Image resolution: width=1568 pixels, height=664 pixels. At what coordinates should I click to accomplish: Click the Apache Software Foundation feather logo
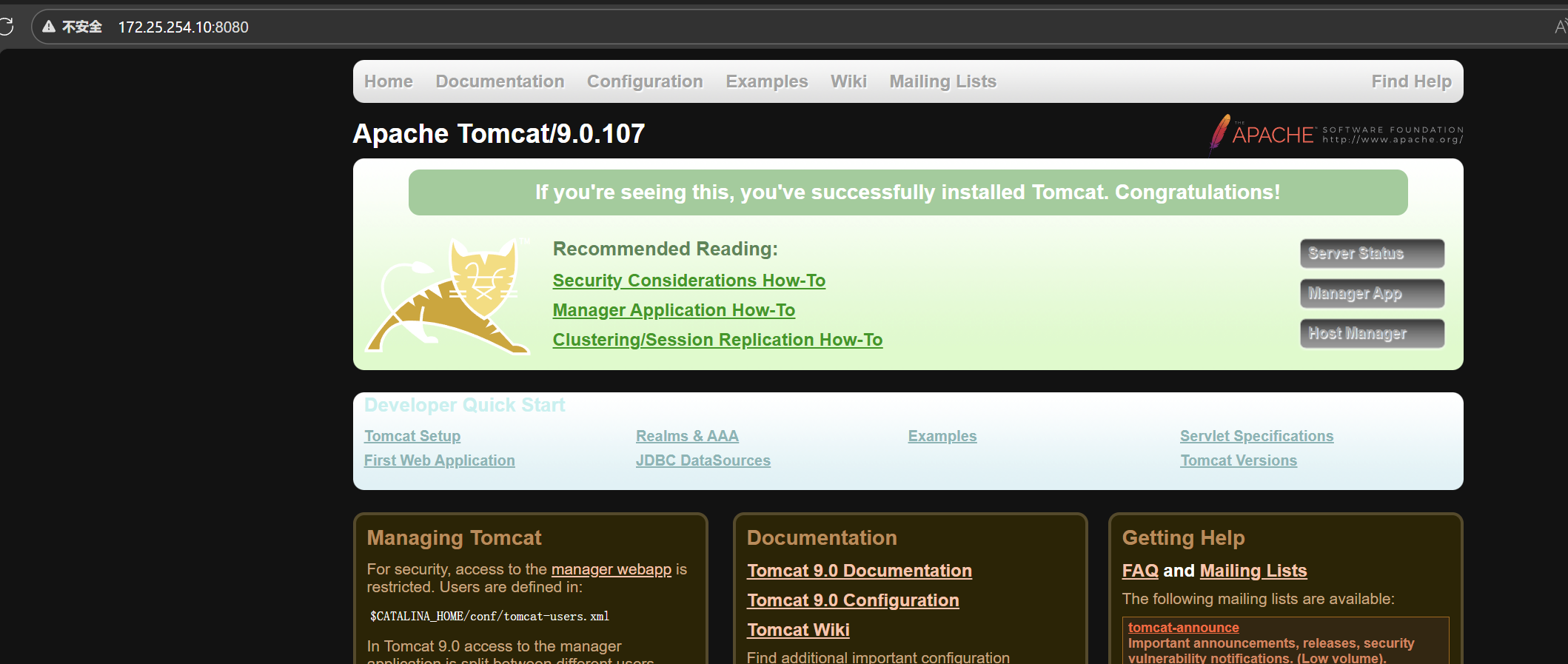1336,134
